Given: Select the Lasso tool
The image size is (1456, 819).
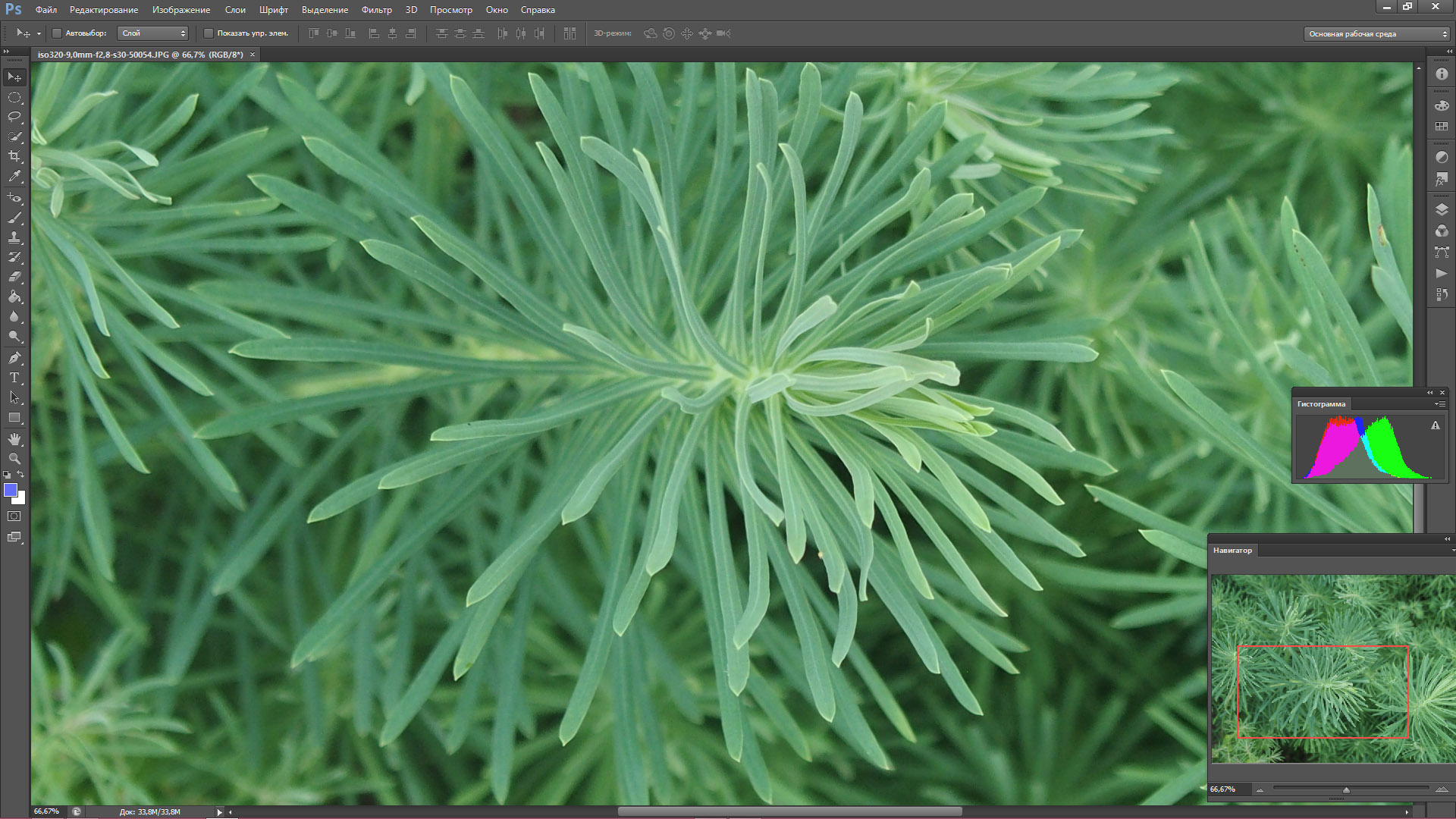Looking at the screenshot, I should [14, 117].
